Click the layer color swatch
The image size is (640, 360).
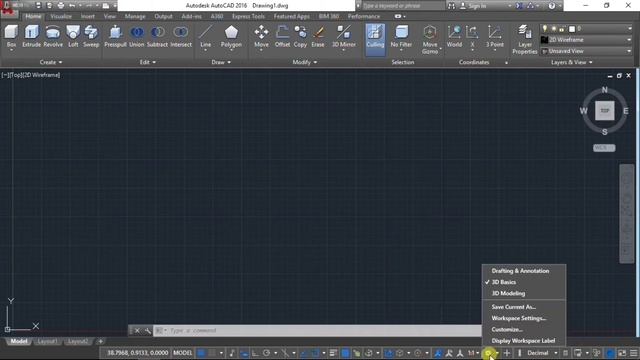coord(572,29)
